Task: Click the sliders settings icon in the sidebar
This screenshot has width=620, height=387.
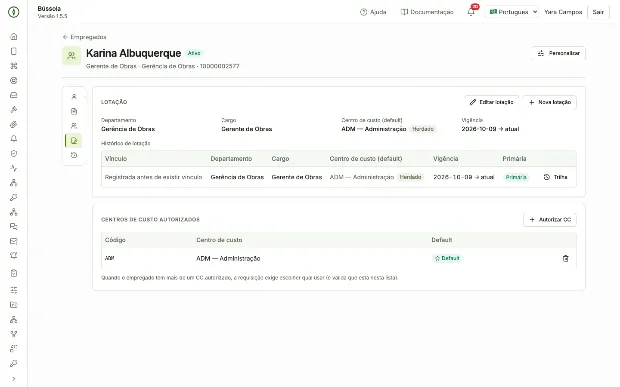Action: pos(14,290)
